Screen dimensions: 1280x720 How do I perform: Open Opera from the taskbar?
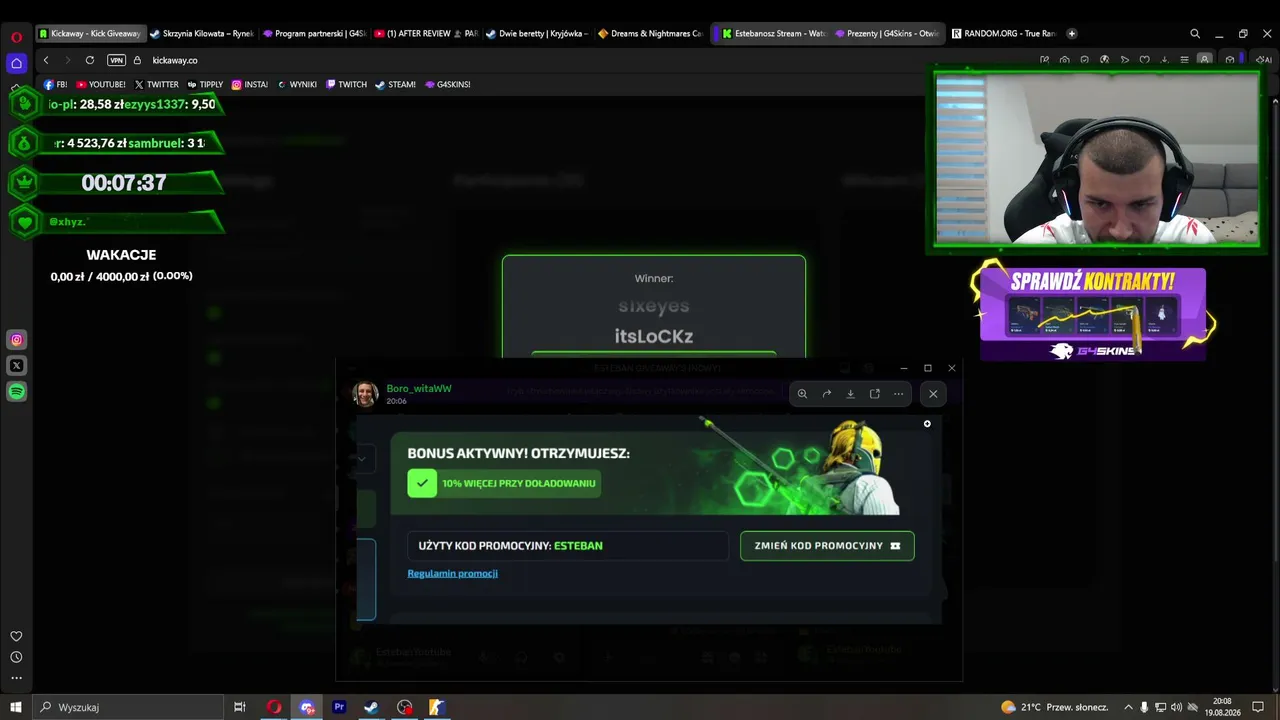point(274,707)
